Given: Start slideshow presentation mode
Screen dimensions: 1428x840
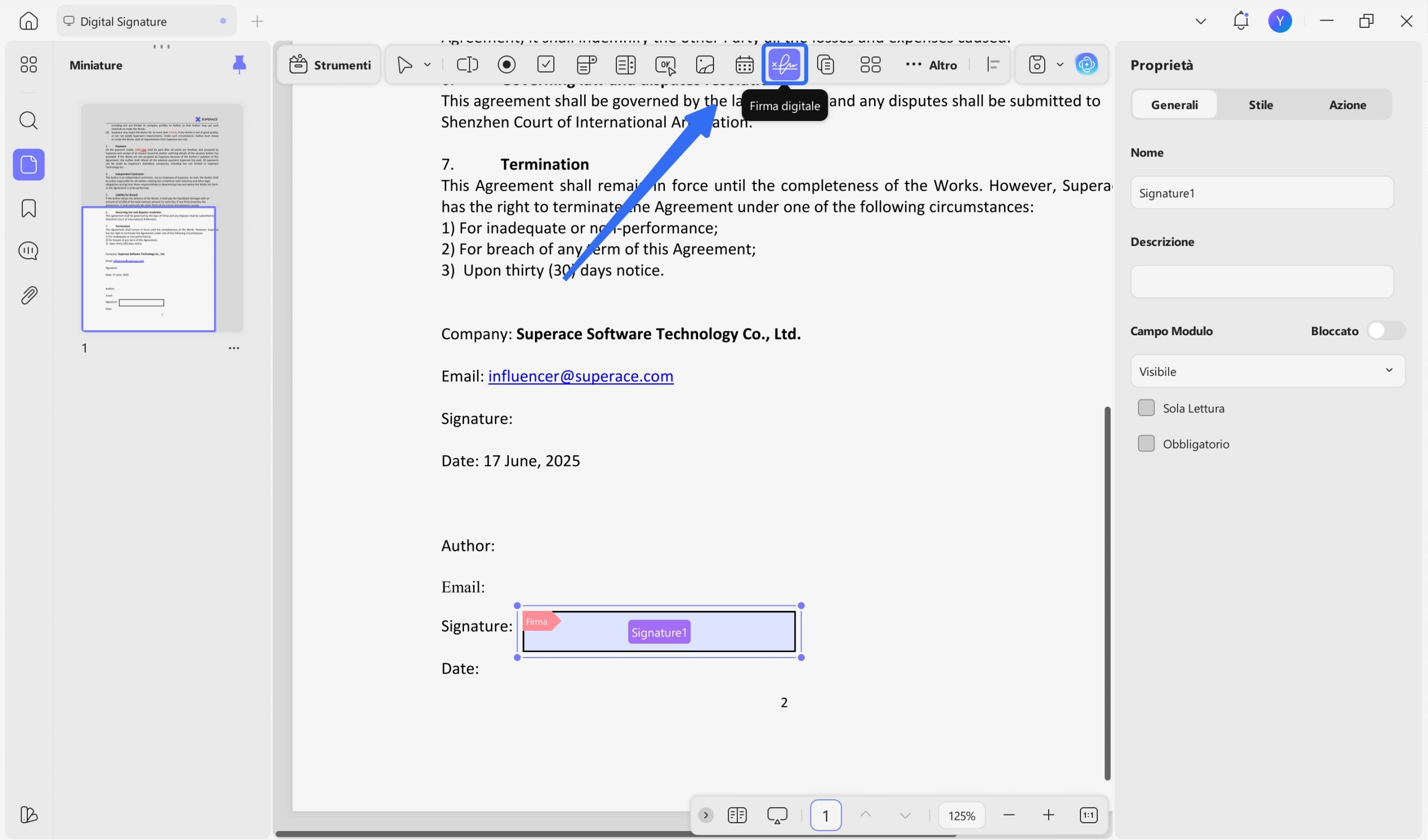Looking at the screenshot, I should [777, 815].
